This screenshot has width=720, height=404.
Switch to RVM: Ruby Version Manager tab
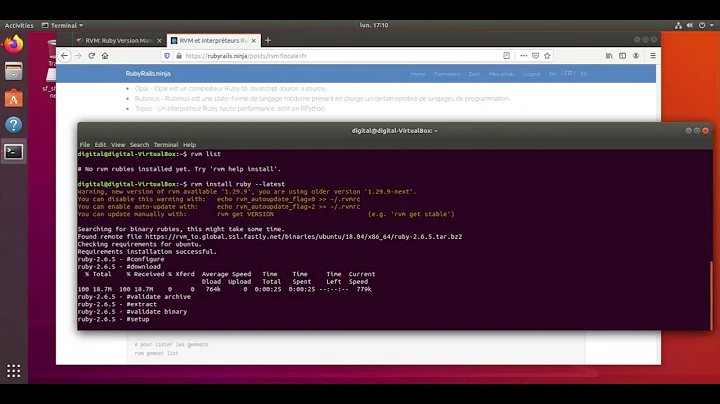click(119, 40)
